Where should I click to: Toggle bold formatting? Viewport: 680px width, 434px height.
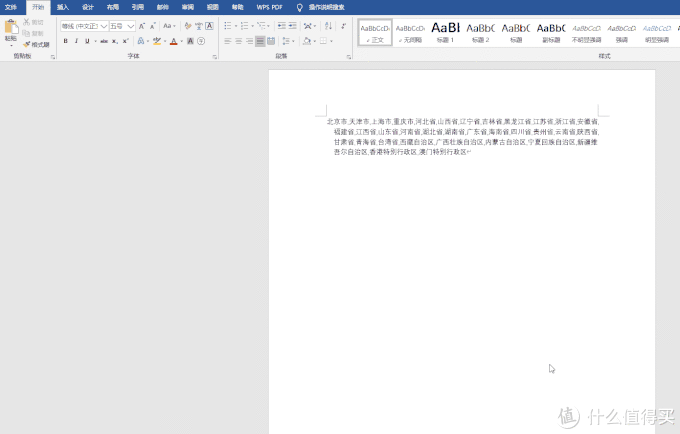65,41
